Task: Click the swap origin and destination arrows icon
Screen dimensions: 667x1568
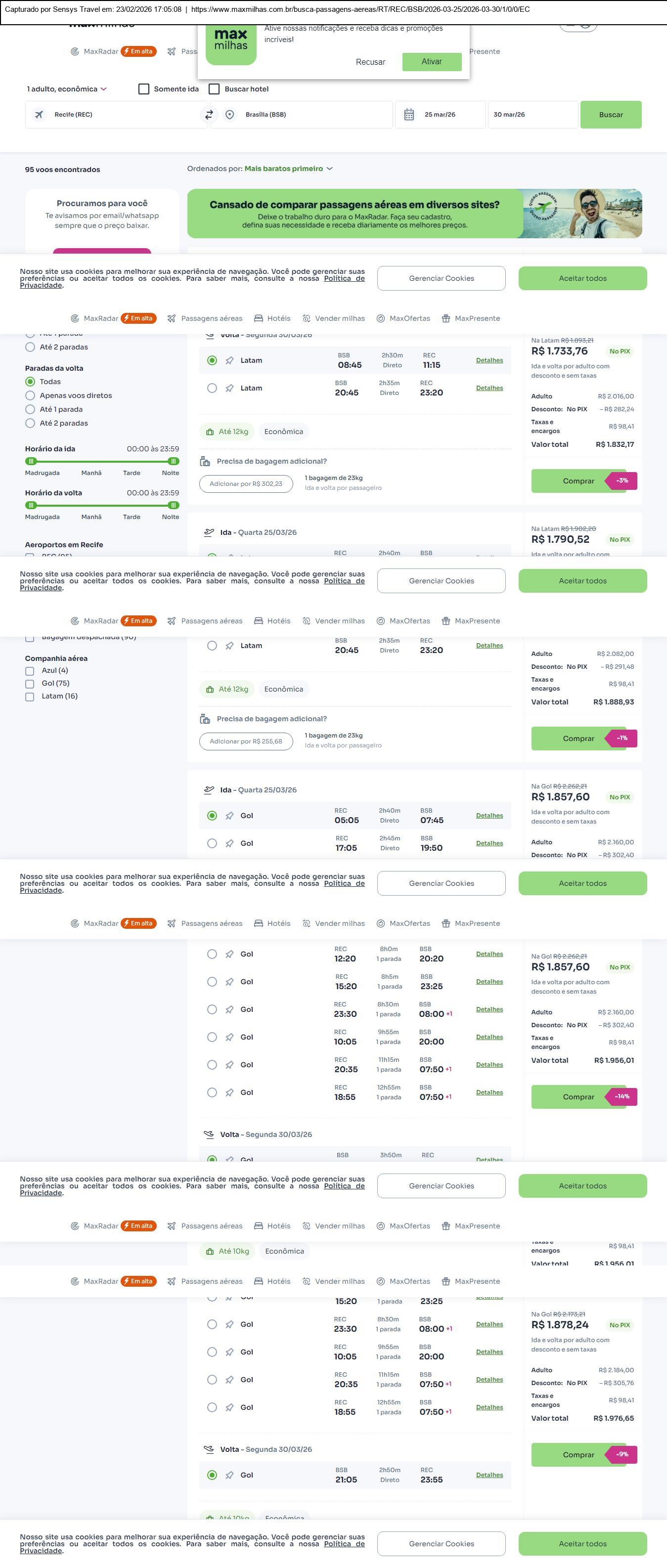Action: 209,114
